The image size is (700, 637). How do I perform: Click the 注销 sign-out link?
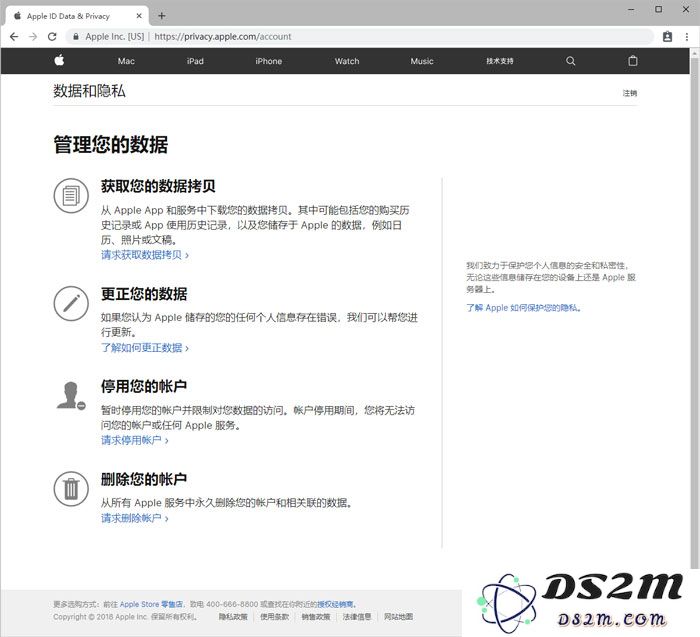click(630, 93)
